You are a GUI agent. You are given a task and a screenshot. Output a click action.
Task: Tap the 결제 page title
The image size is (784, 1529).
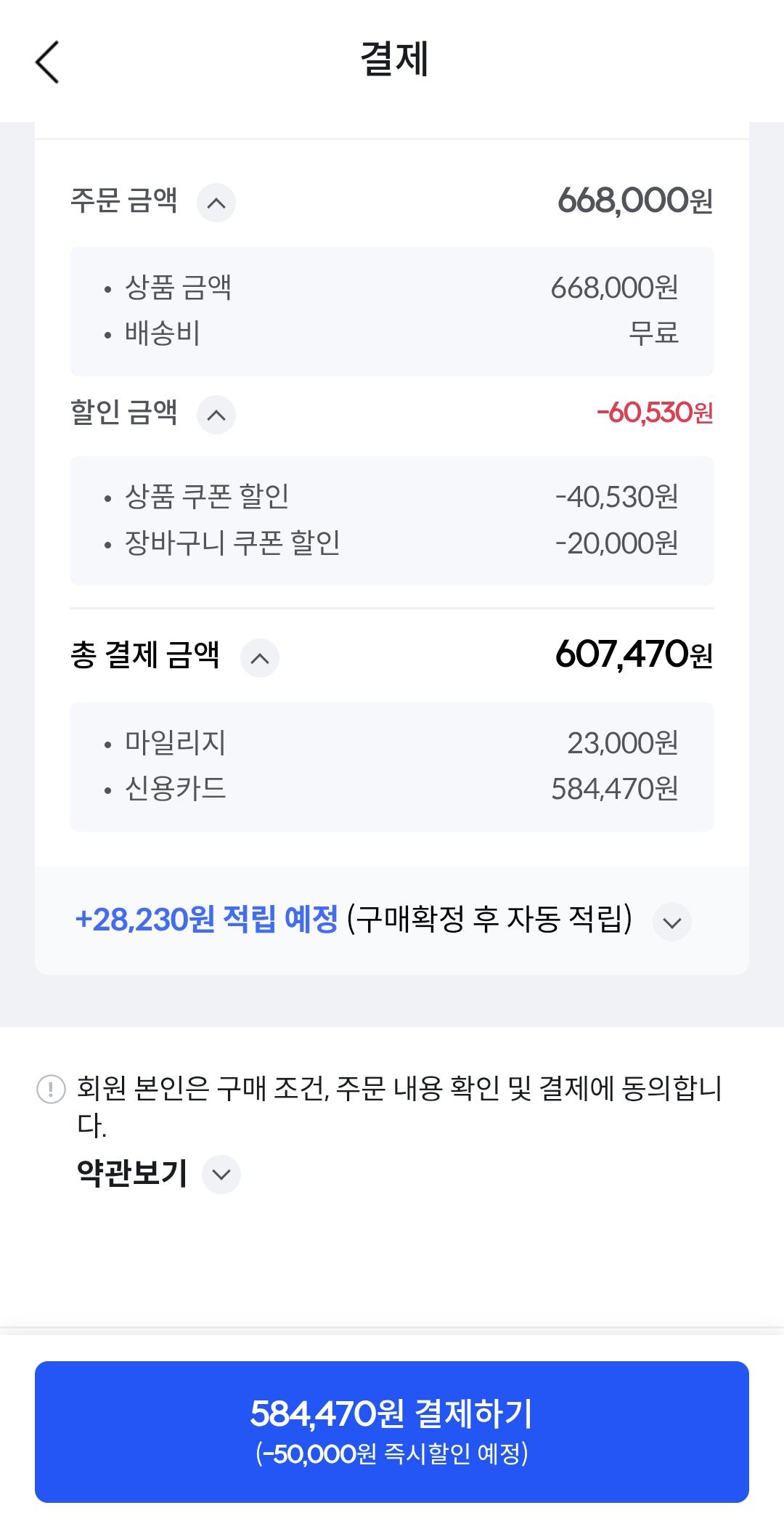394,60
